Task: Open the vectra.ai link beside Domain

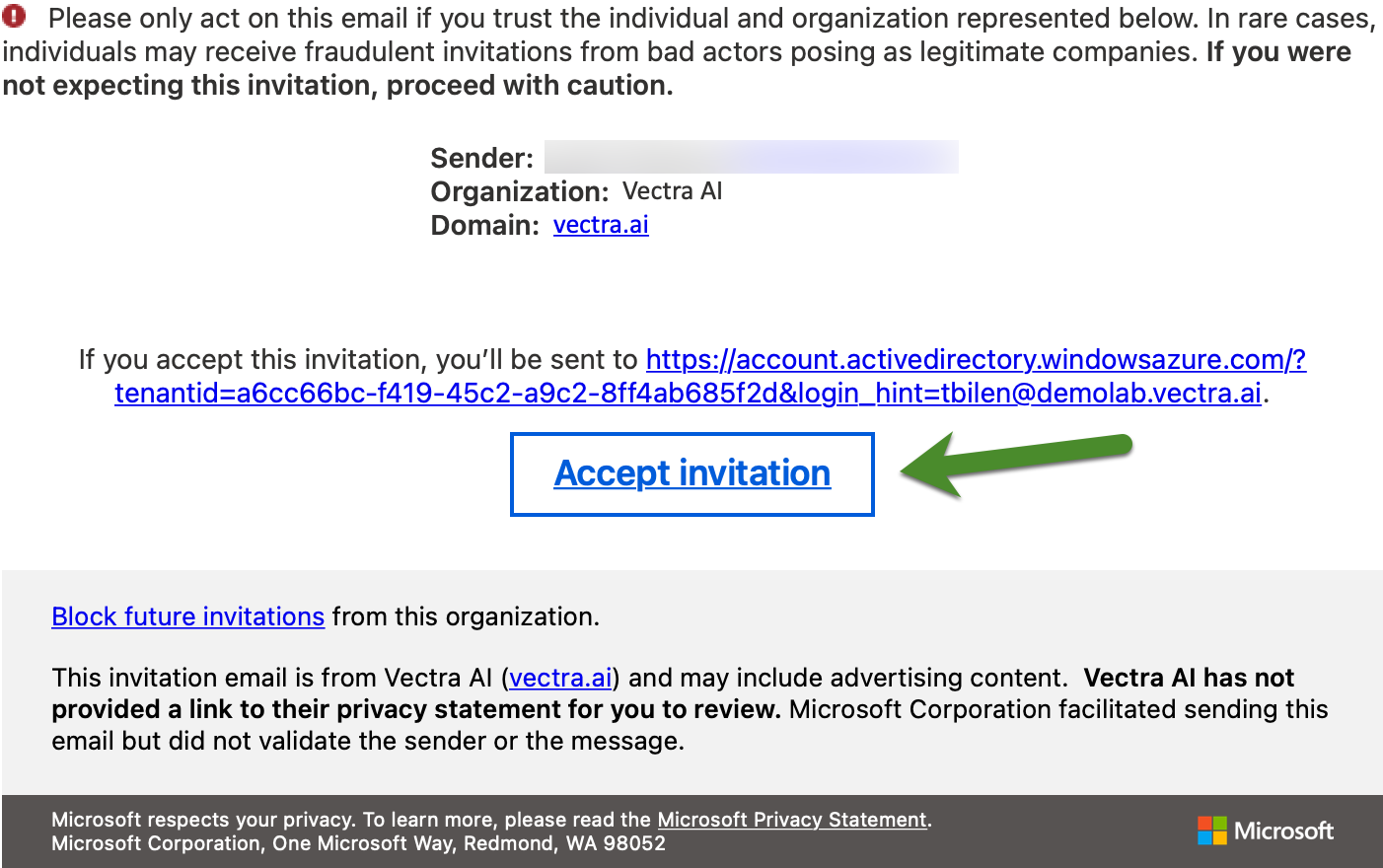Action: pos(601,225)
